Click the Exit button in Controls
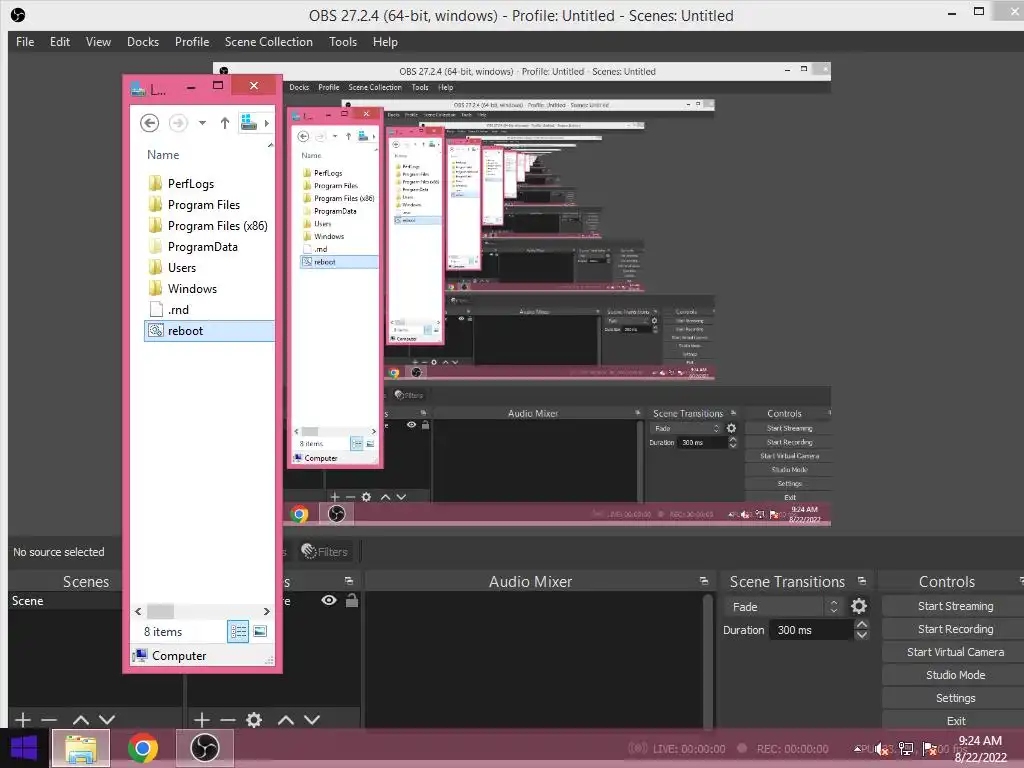The image size is (1024, 768). click(955, 721)
